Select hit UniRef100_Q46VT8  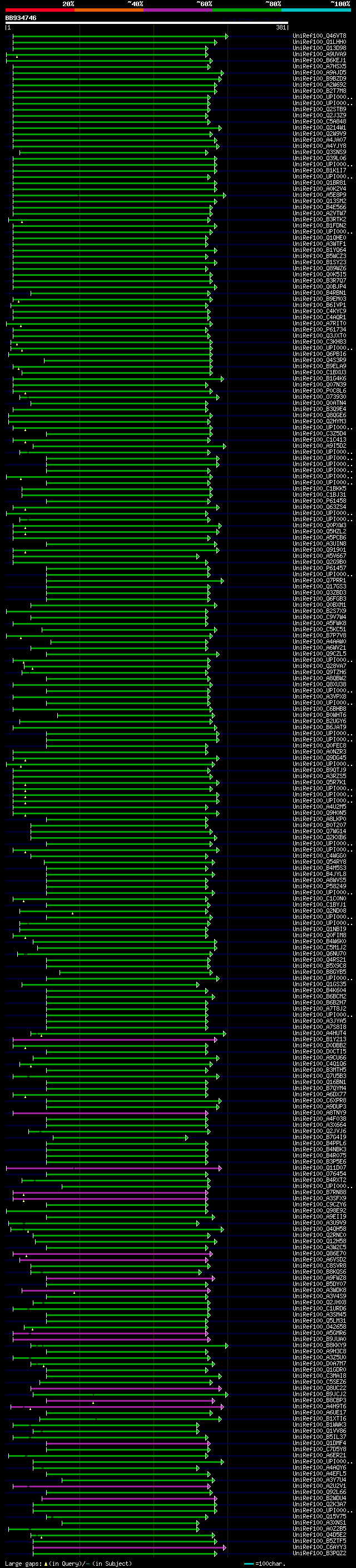click(319, 36)
